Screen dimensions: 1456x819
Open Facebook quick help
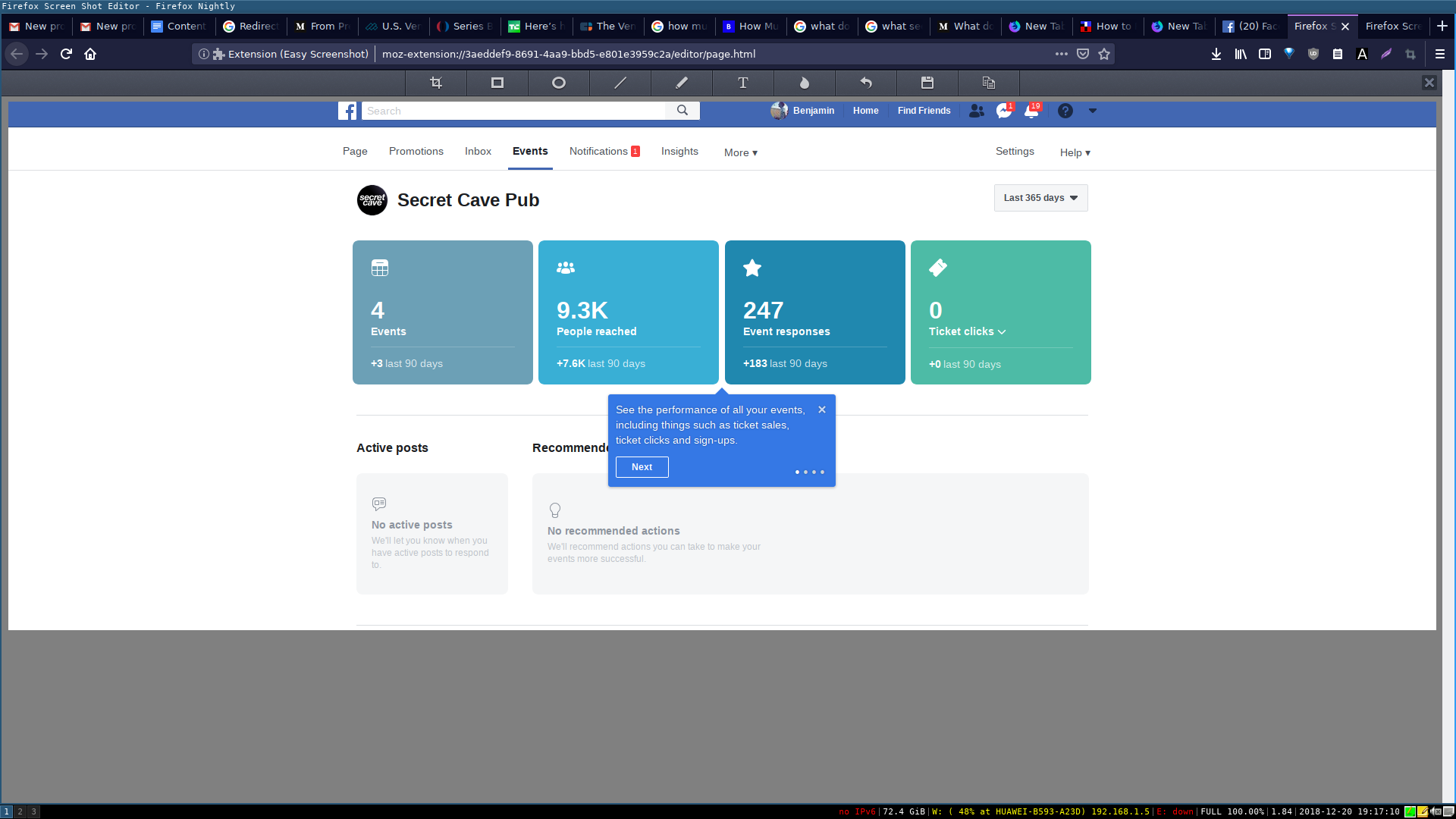coord(1065,111)
